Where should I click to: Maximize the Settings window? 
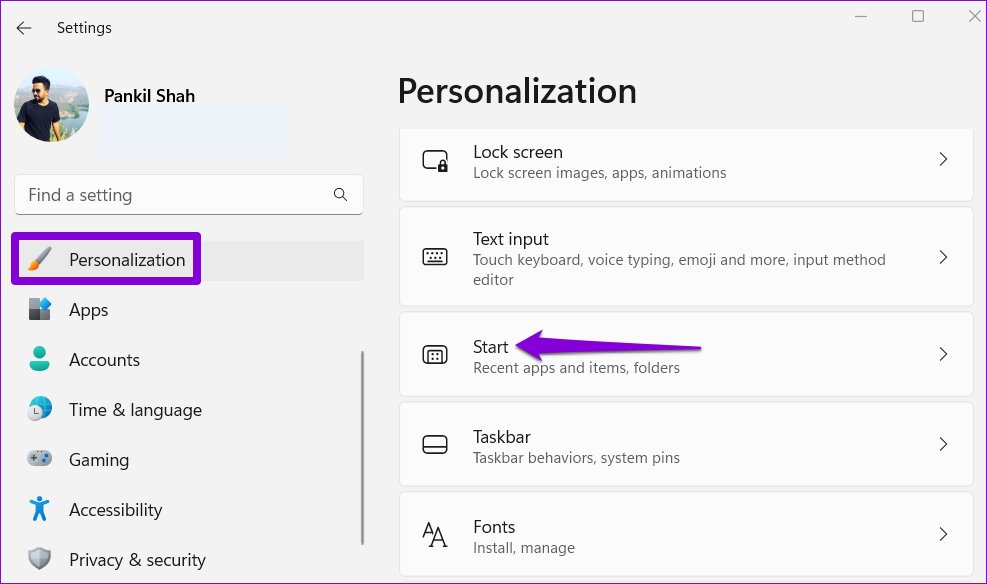pos(918,16)
